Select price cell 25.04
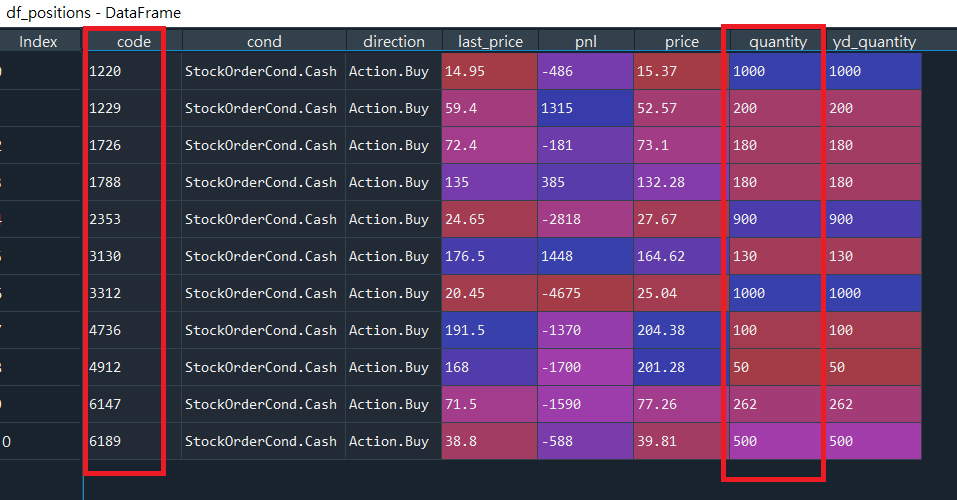 tap(682, 293)
